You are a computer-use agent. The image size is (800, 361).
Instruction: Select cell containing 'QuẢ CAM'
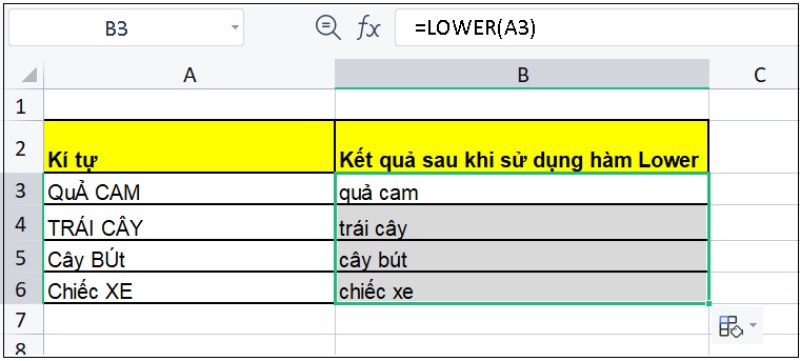pyautogui.click(x=189, y=189)
